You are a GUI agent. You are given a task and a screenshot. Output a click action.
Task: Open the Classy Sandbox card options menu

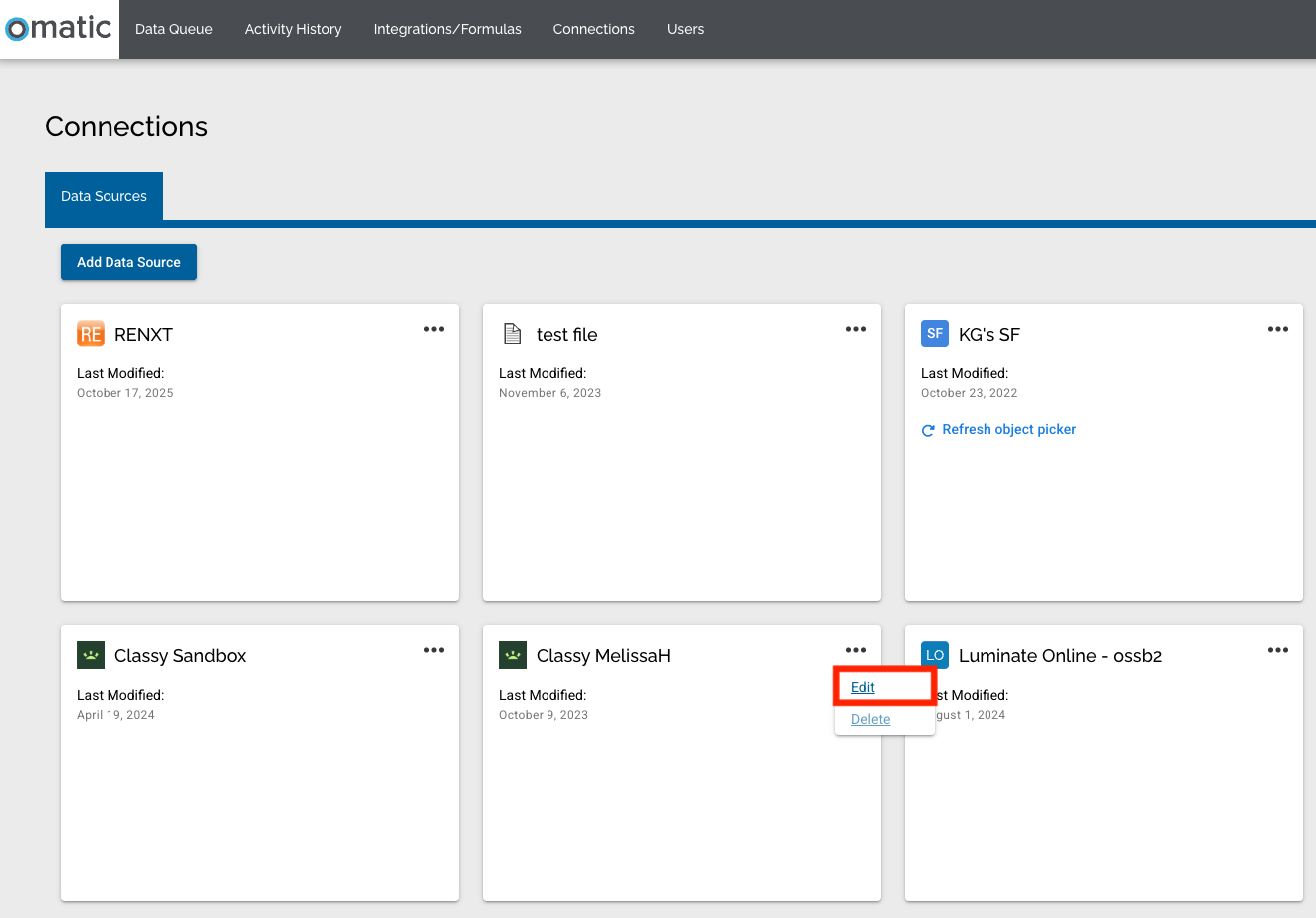434,650
